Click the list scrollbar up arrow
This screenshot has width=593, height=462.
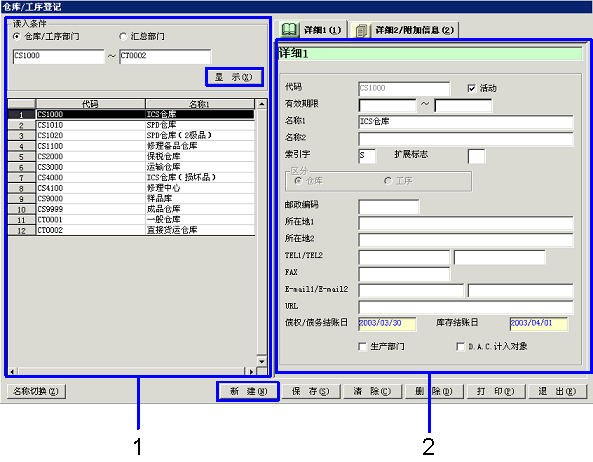pyautogui.click(x=262, y=104)
